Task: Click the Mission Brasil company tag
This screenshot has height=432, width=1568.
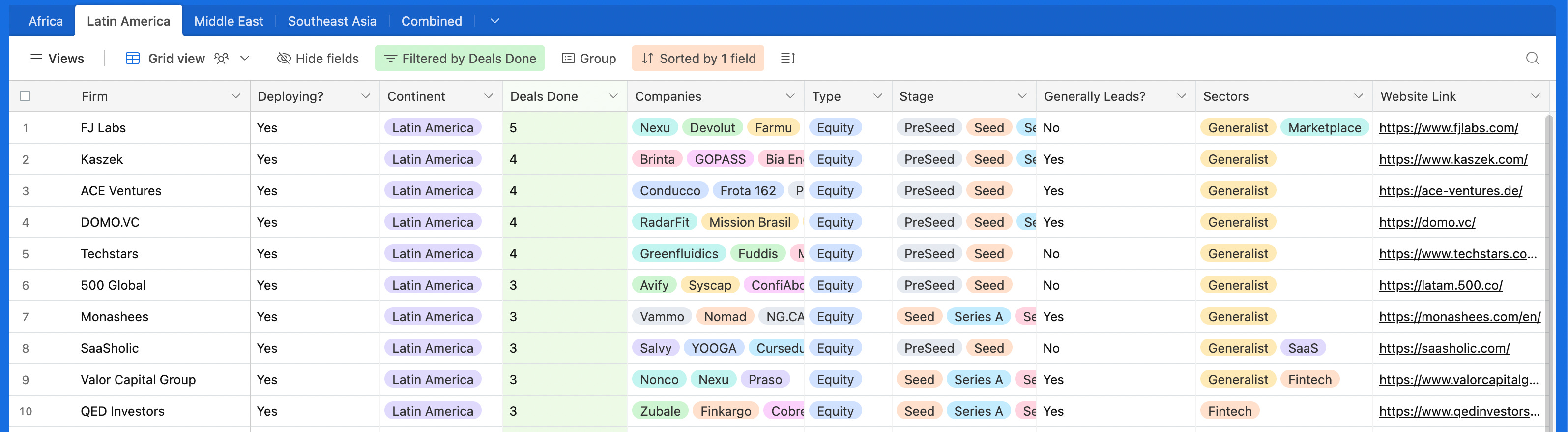Action: [749, 222]
